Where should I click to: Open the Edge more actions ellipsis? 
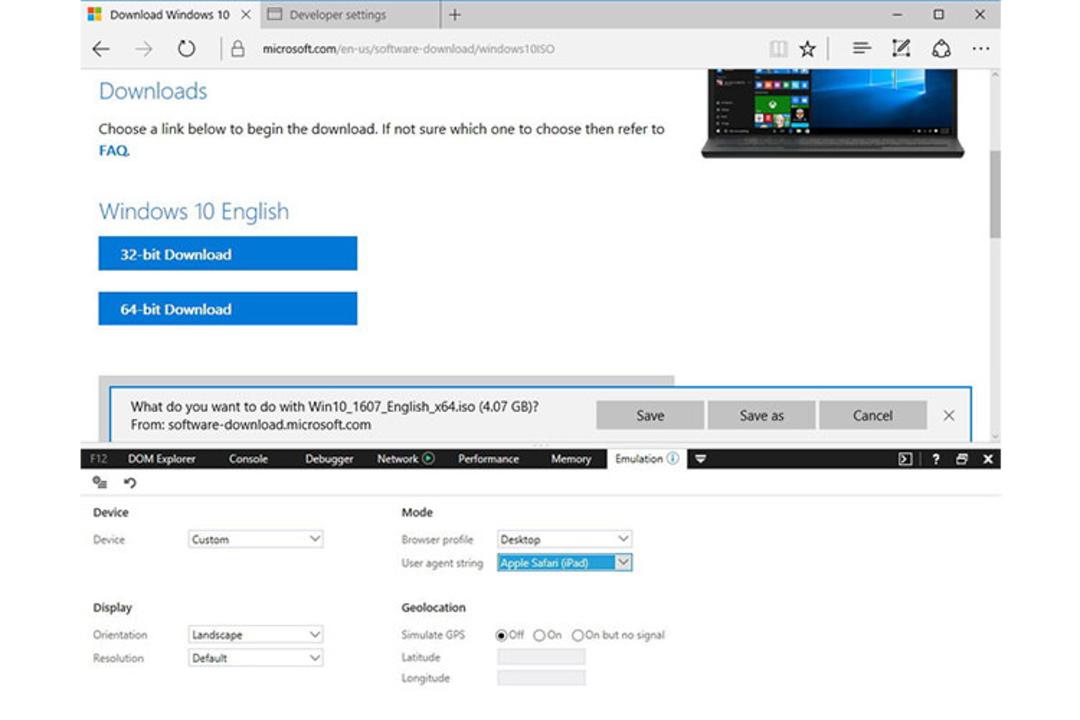coord(981,49)
